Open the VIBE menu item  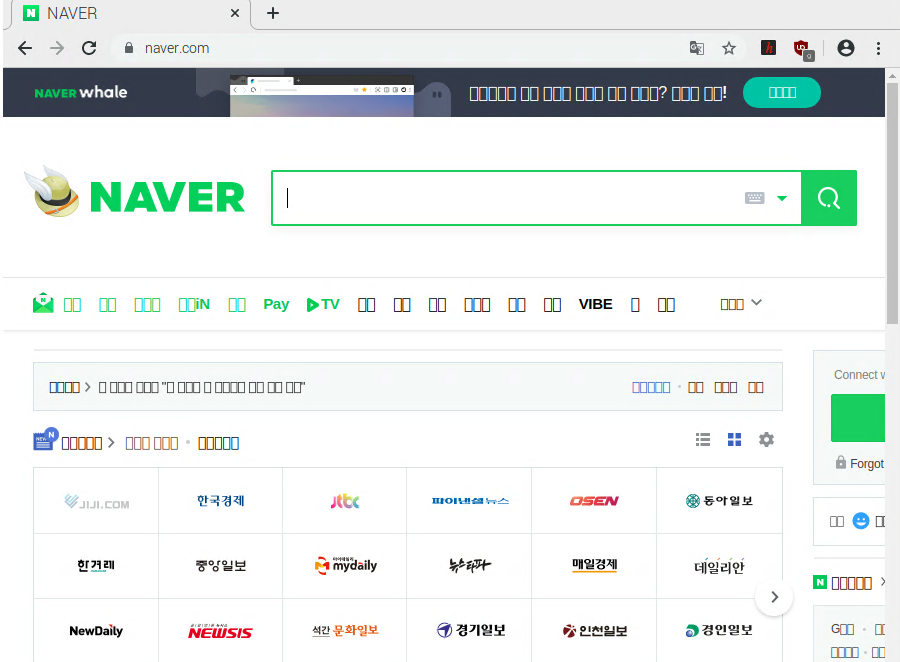pyautogui.click(x=595, y=304)
